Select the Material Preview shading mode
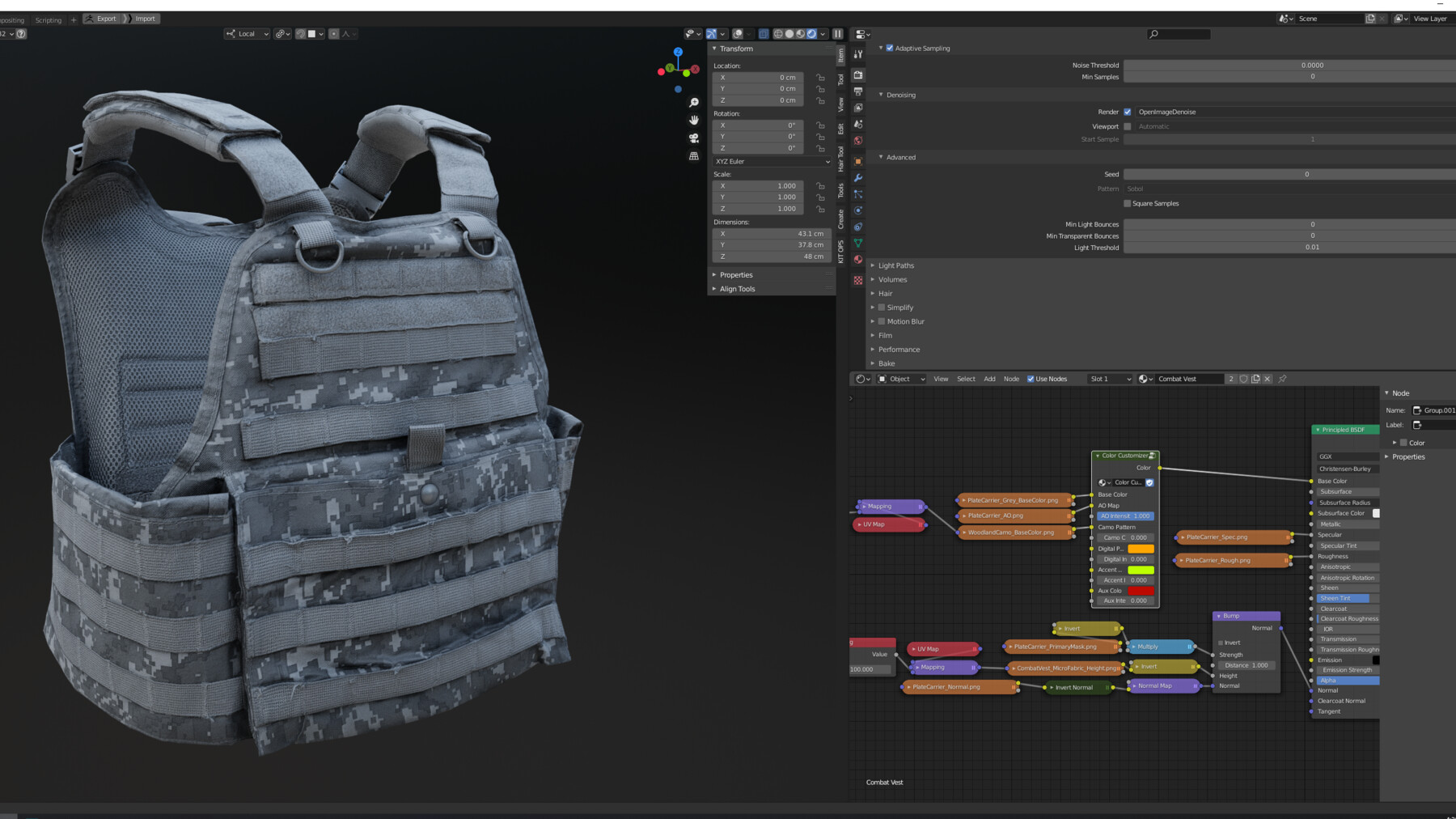Screen dimensions: 1456x819 (799, 33)
